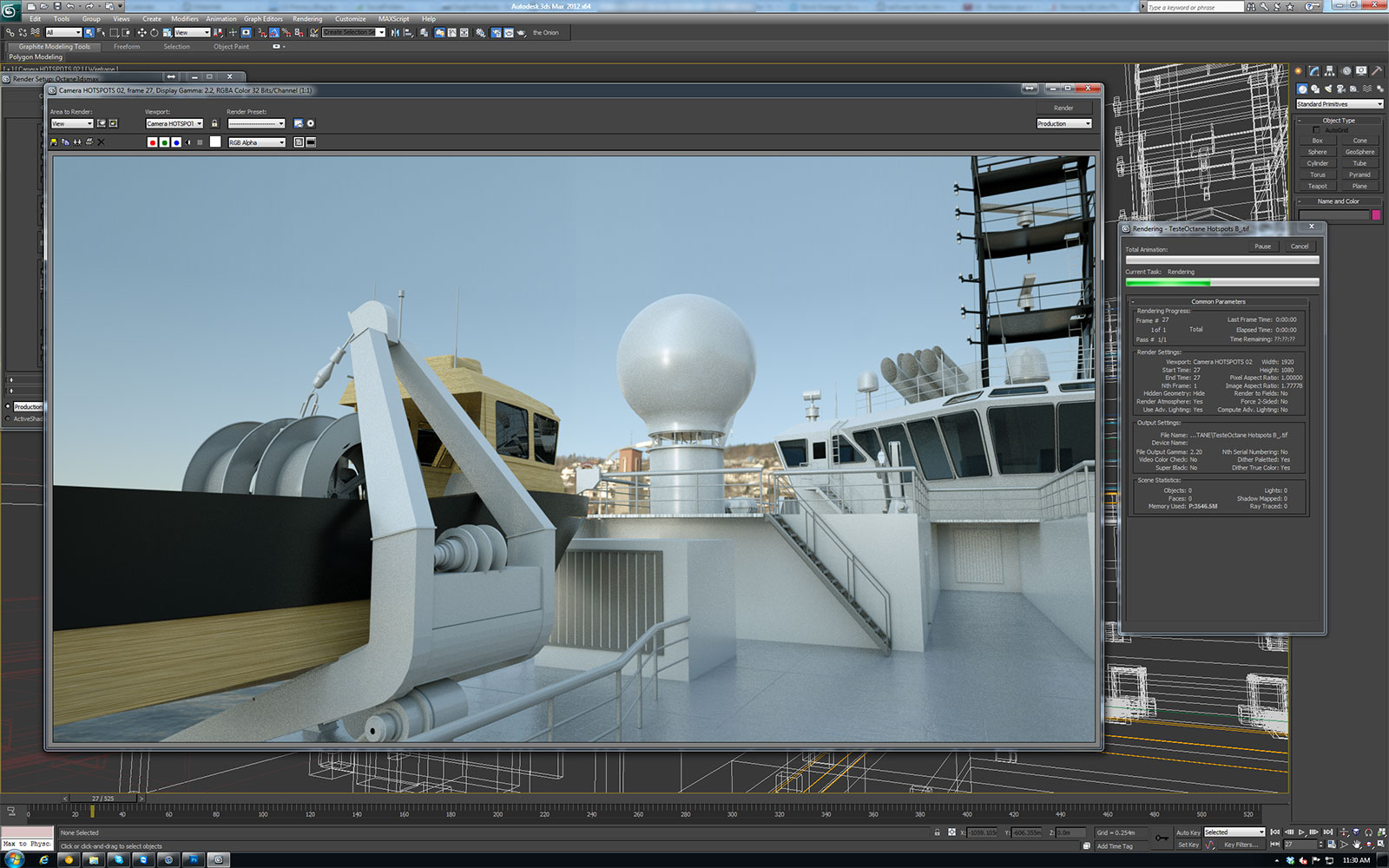Image resolution: width=1389 pixels, height=868 pixels.
Task: Expand the Area to Render dropdown
Action: pyautogui.click(x=71, y=124)
